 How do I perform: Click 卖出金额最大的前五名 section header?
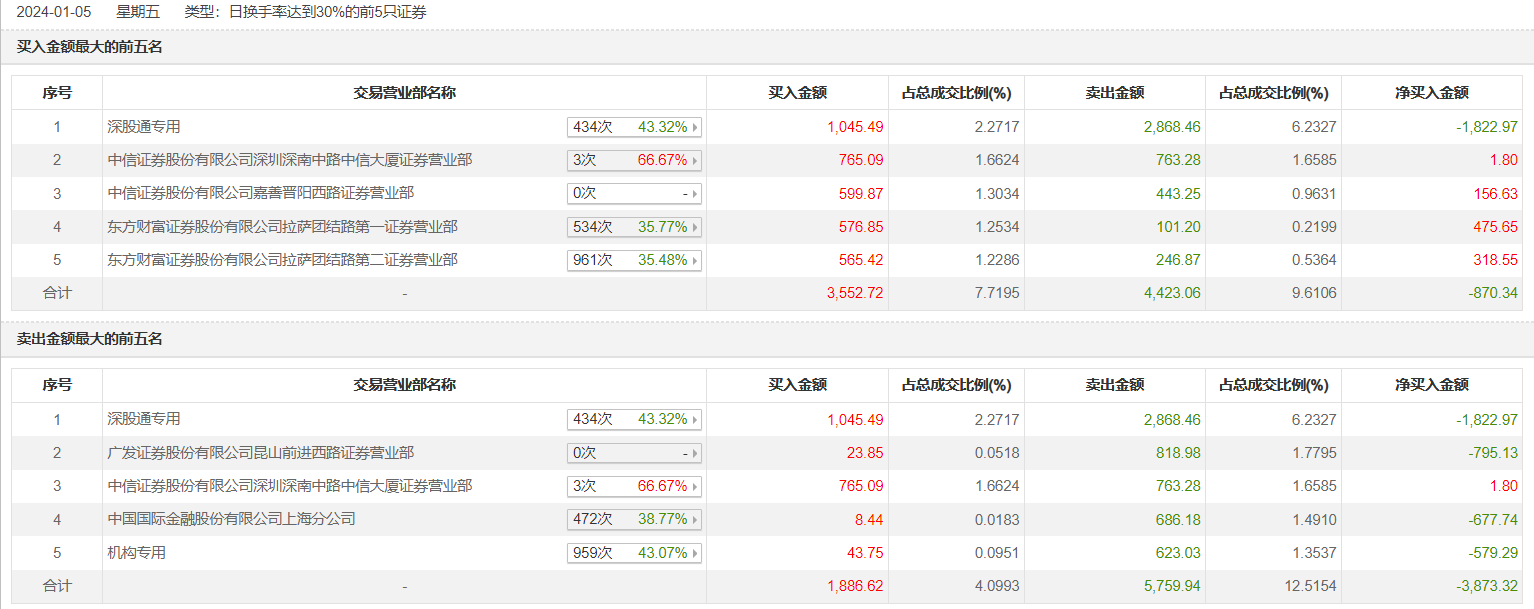tap(90, 339)
